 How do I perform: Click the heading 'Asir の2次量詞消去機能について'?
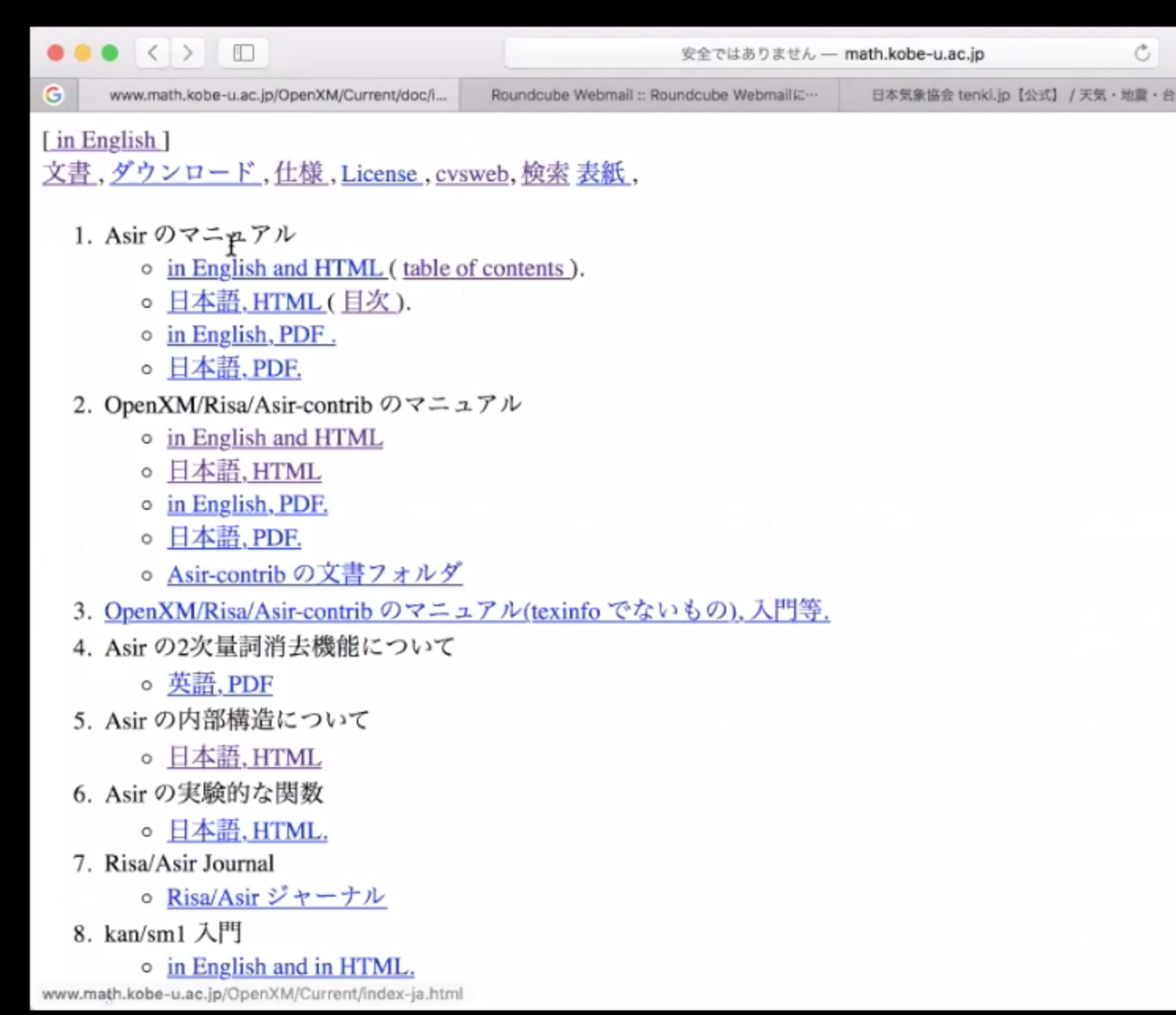pyautogui.click(x=280, y=647)
